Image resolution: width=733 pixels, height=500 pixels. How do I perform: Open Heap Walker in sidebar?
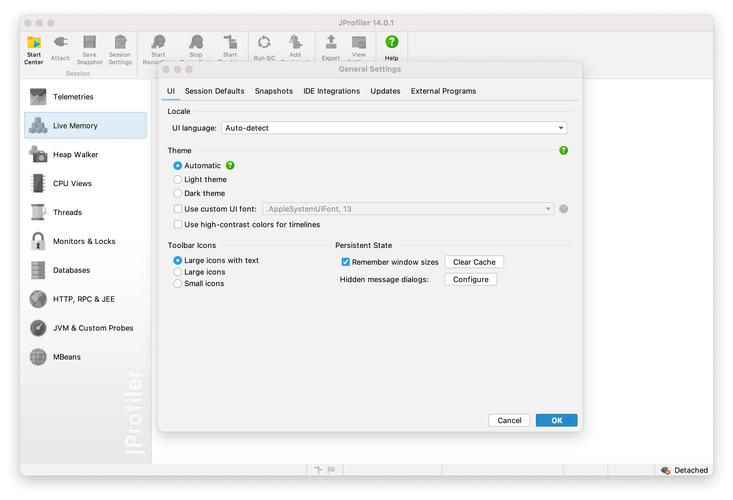tap(86, 155)
